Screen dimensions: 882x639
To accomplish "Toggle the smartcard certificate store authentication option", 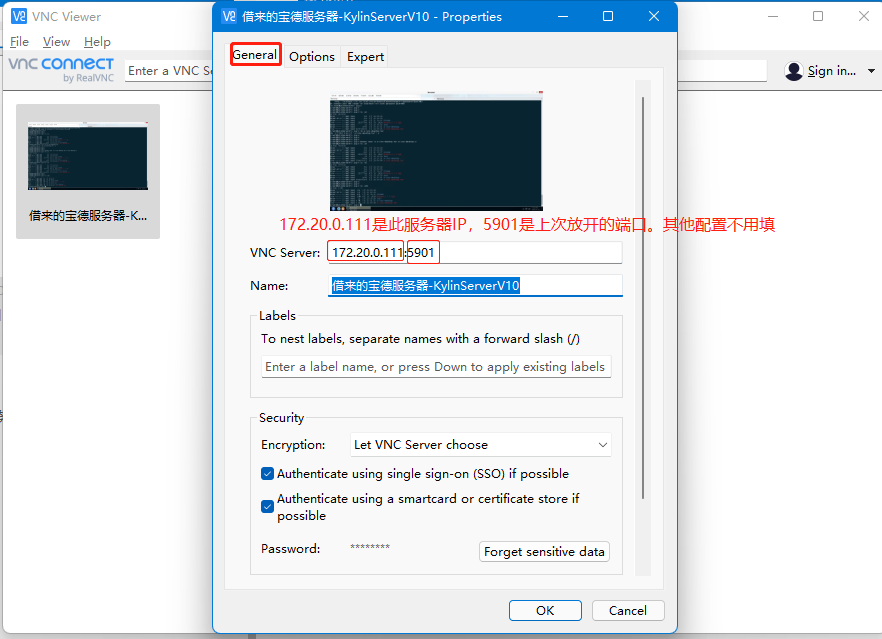I will pyautogui.click(x=267, y=506).
